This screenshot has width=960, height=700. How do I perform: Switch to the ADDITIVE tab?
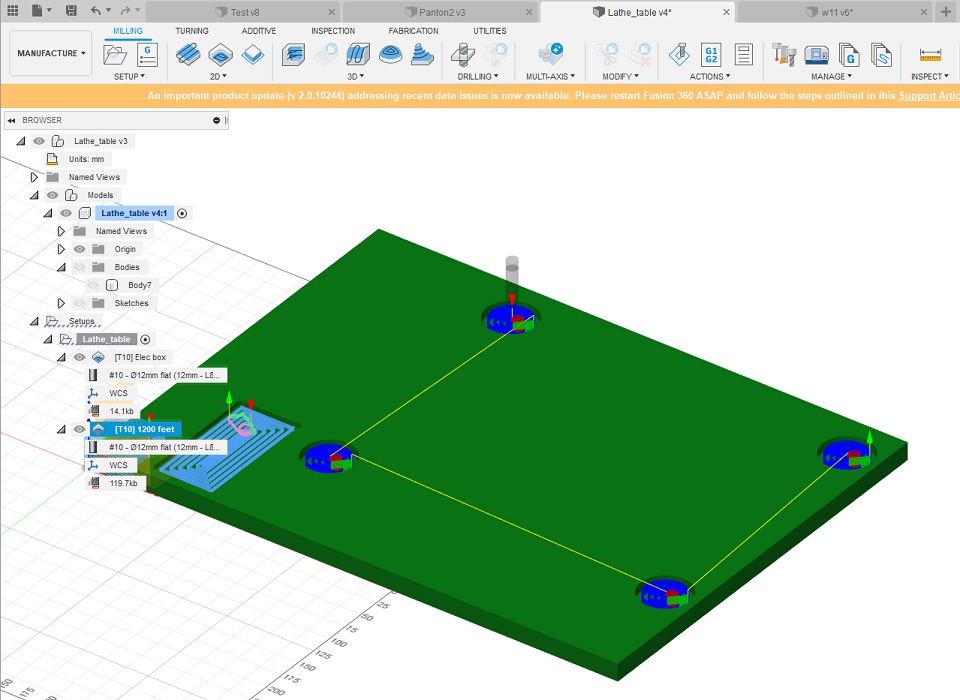(258, 31)
